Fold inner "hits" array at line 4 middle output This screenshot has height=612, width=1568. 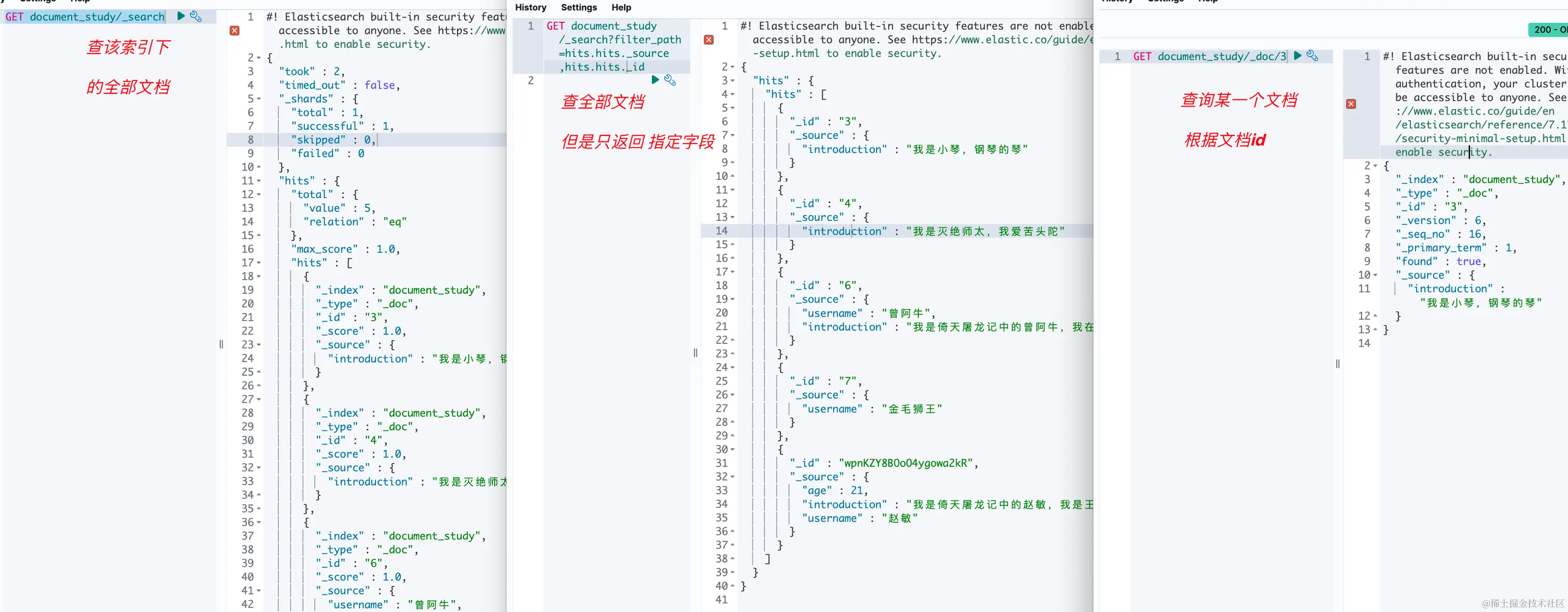732,94
